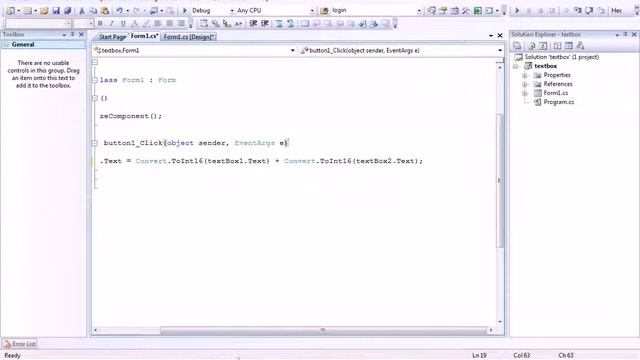The height and width of the screenshot is (360, 640).
Task: Close the current document tab with X
Action: tap(500, 36)
